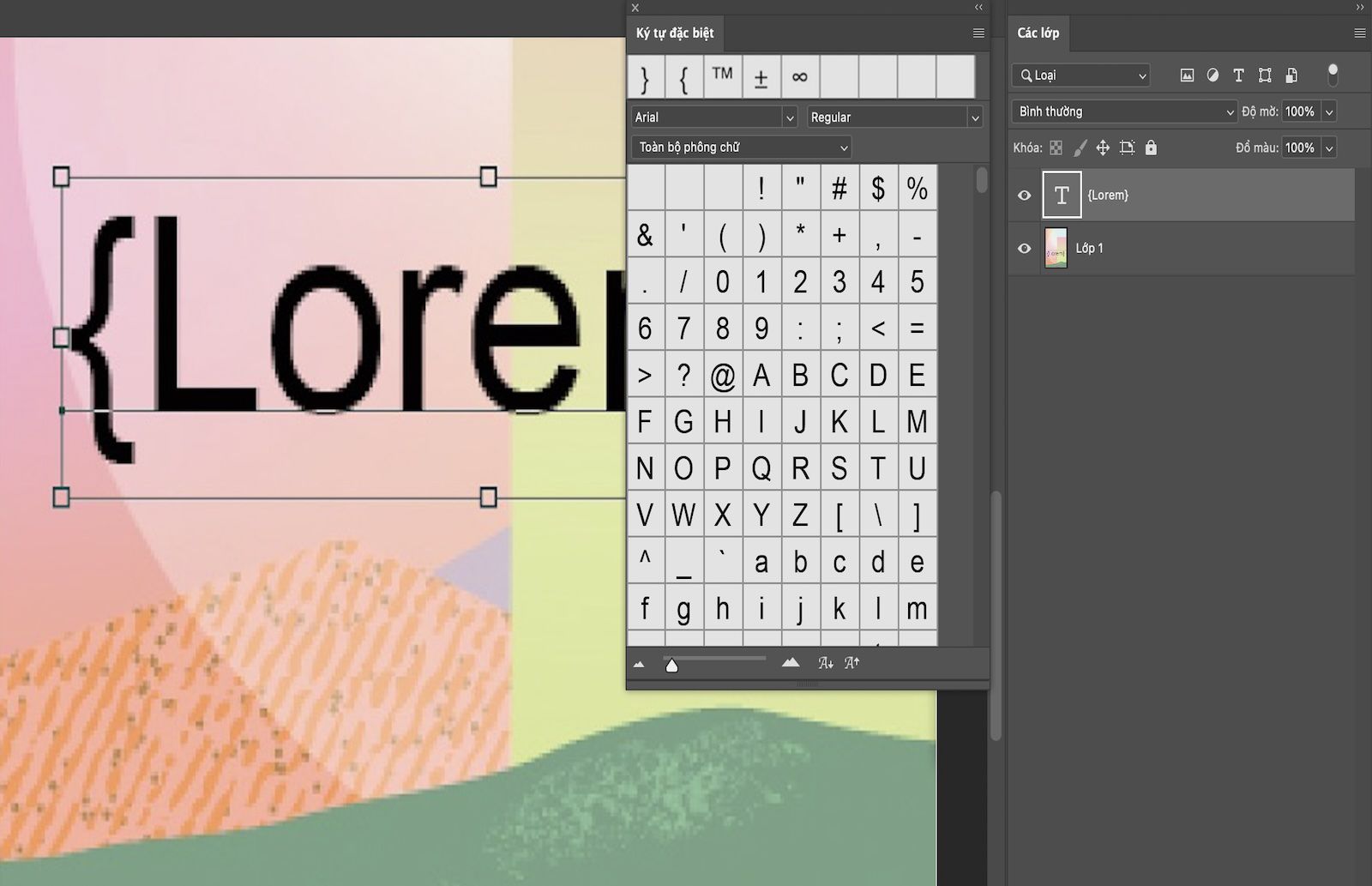Filter for shape layers in Layers panel

tap(1264, 75)
